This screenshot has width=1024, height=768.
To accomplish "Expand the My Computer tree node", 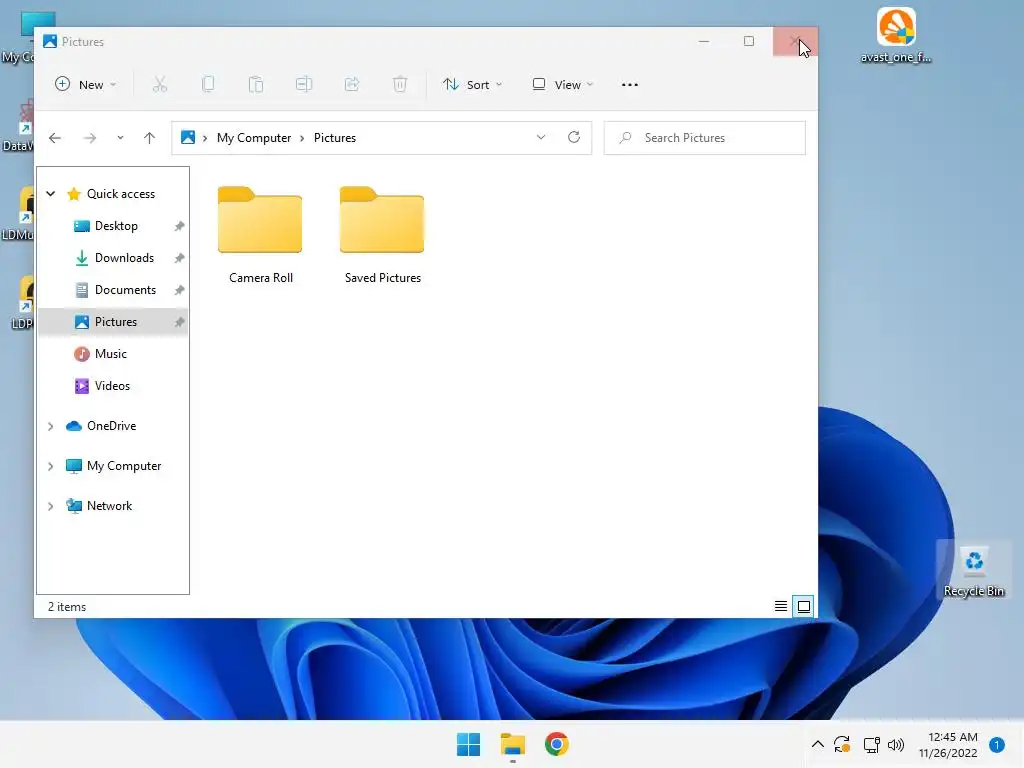I will (50, 466).
